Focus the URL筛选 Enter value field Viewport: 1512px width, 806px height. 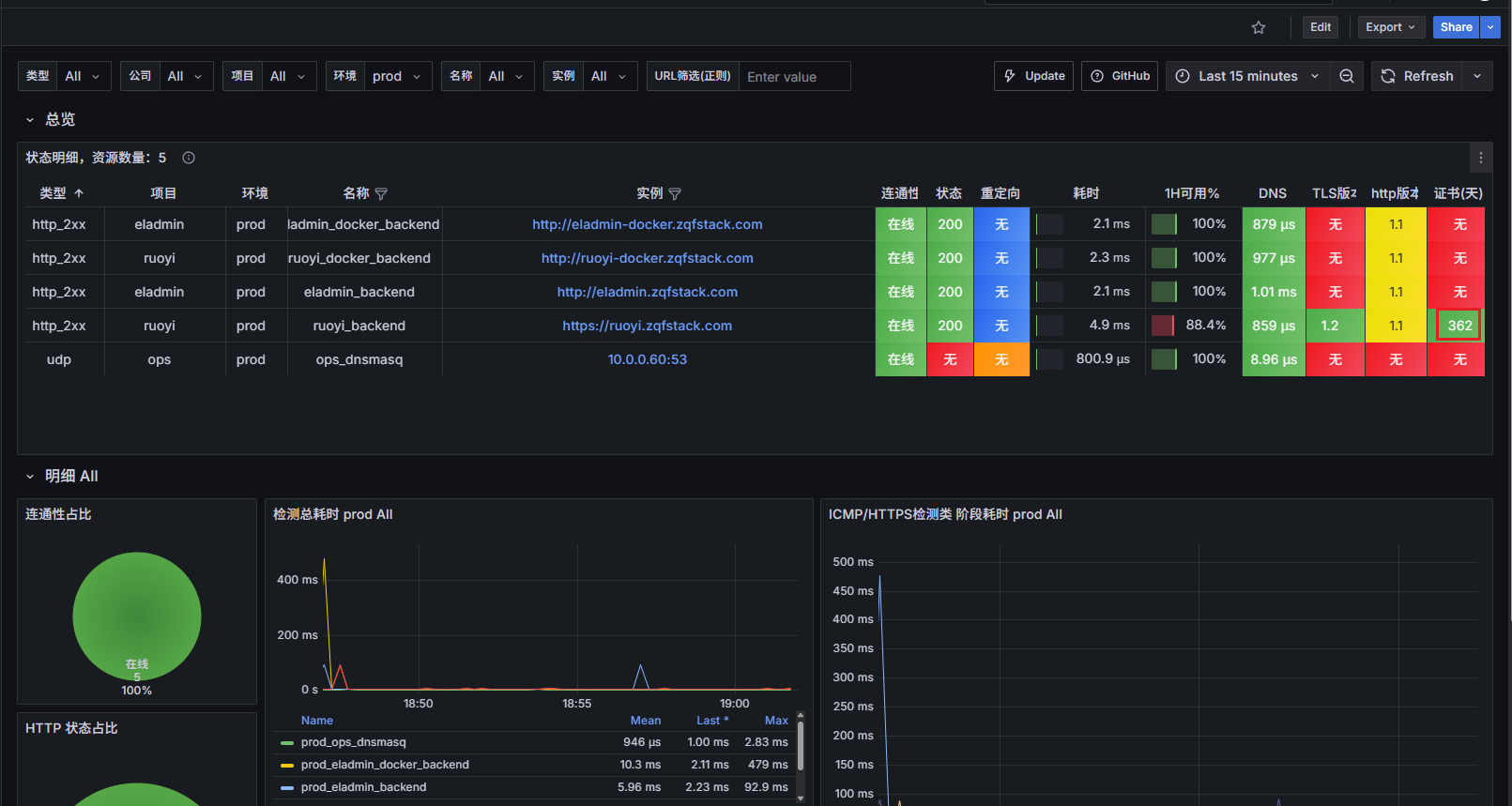[794, 77]
